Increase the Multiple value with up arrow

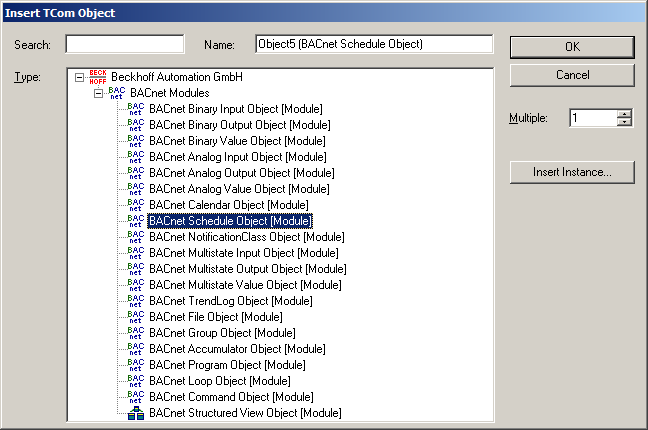coord(624,114)
